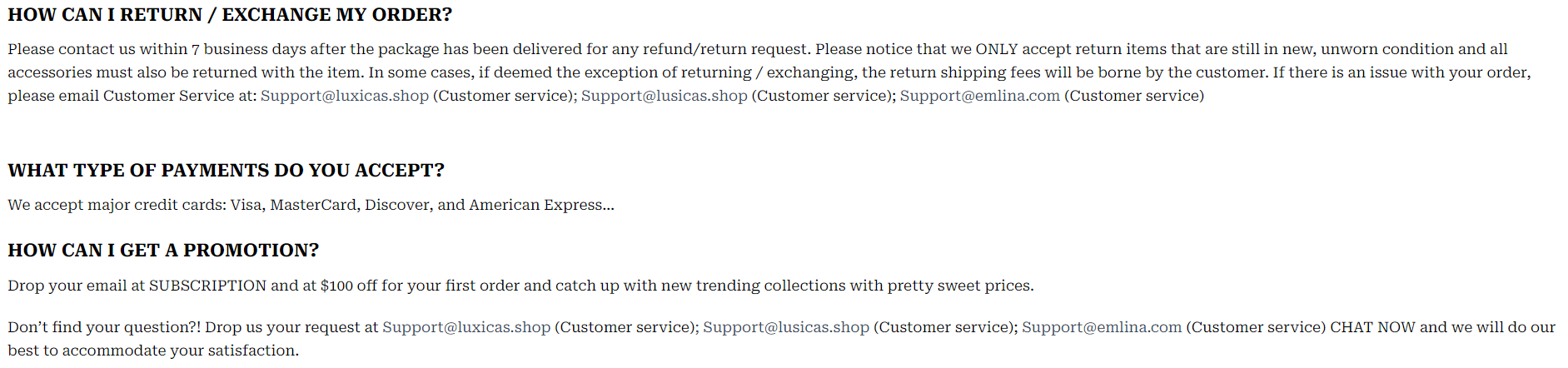Viewport: 1568px width, 368px height.
Task: Click the 'What type of payments do you accept?' heading
Action: (226, 171)
